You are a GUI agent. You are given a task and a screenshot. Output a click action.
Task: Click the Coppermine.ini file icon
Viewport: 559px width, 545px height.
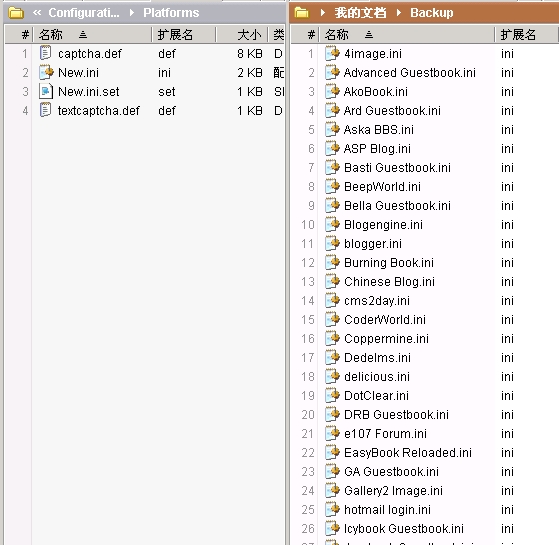332,338
